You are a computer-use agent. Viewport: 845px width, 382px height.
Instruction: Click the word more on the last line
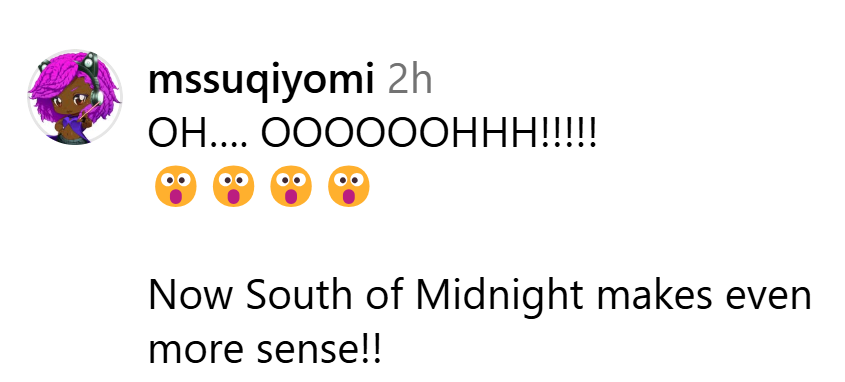pos(195,352)
